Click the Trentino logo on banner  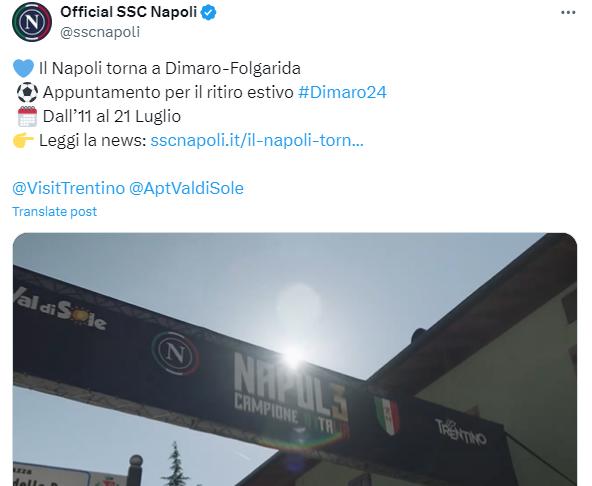pyautogui.click(x=461, y=432)
